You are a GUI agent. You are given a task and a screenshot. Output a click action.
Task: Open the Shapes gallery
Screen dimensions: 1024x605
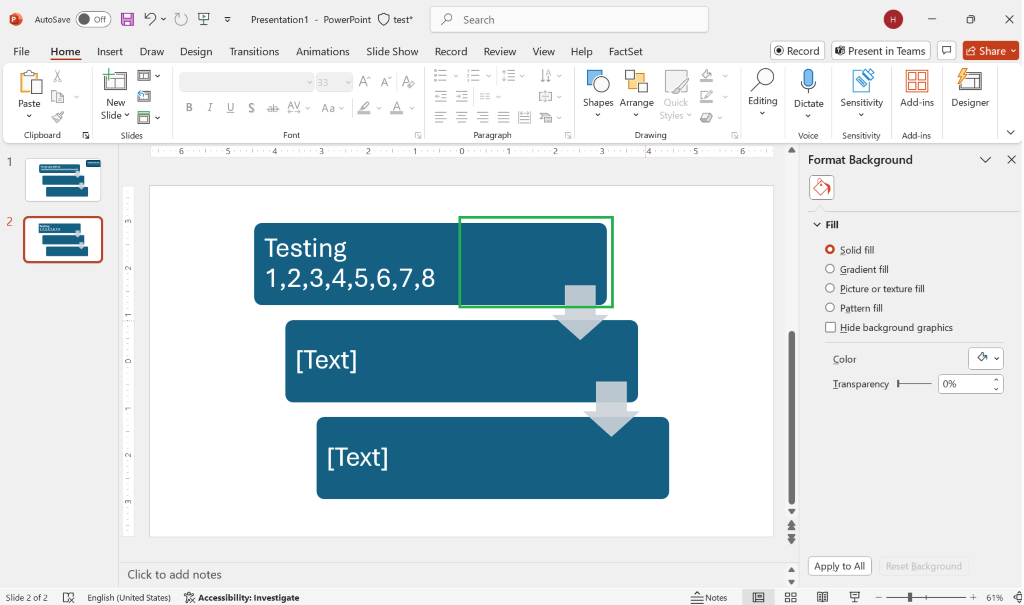click(x=598, y=94)
